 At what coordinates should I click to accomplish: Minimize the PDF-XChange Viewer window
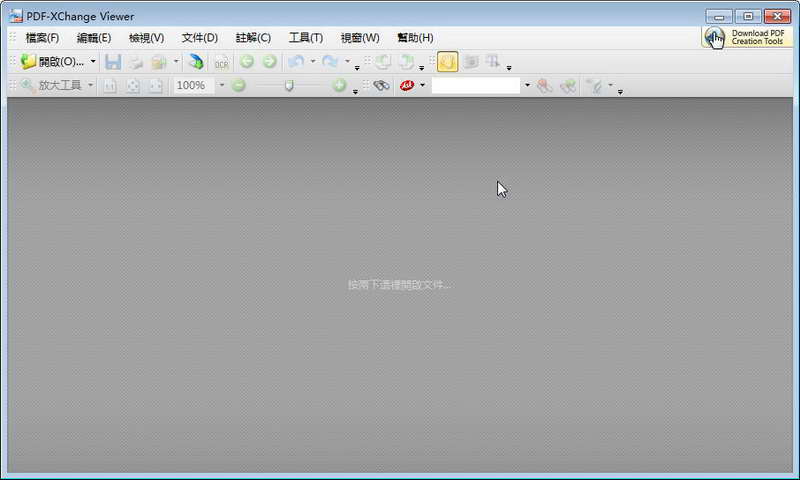point(719,17)
